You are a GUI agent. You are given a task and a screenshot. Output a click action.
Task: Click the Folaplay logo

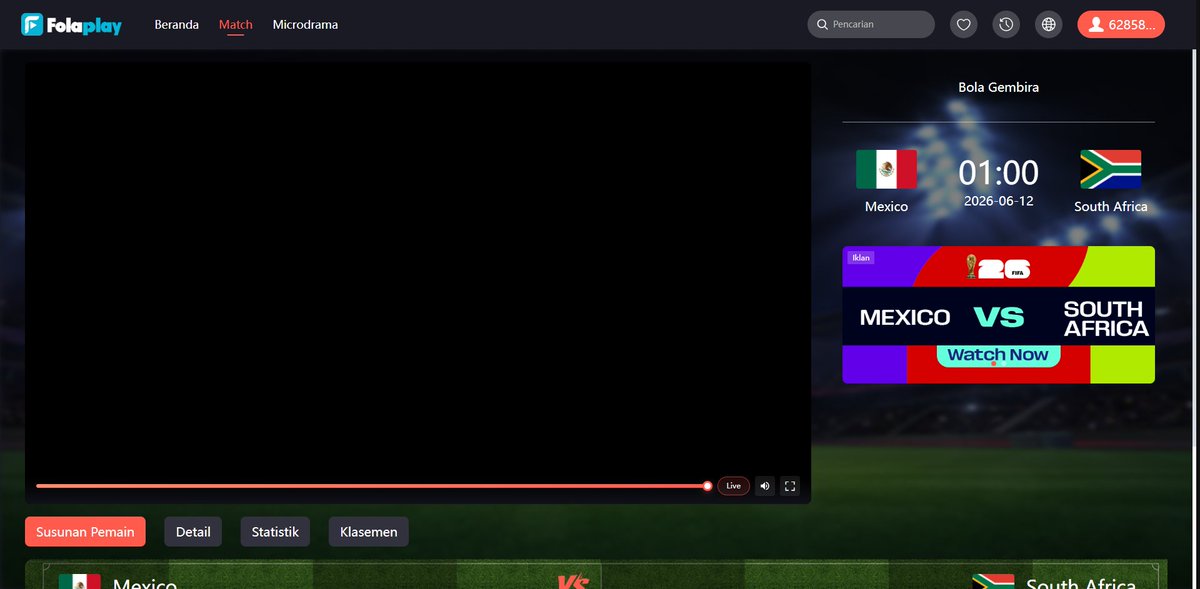click(71, 24)
